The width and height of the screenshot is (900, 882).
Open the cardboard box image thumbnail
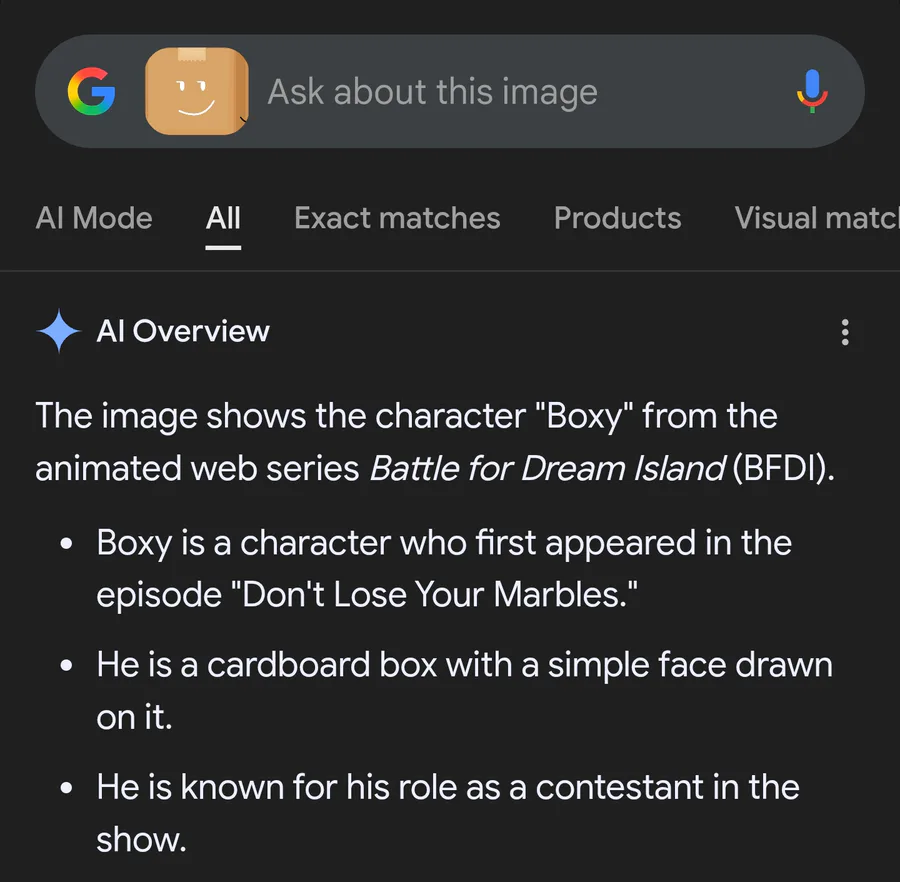coord(197,91)
